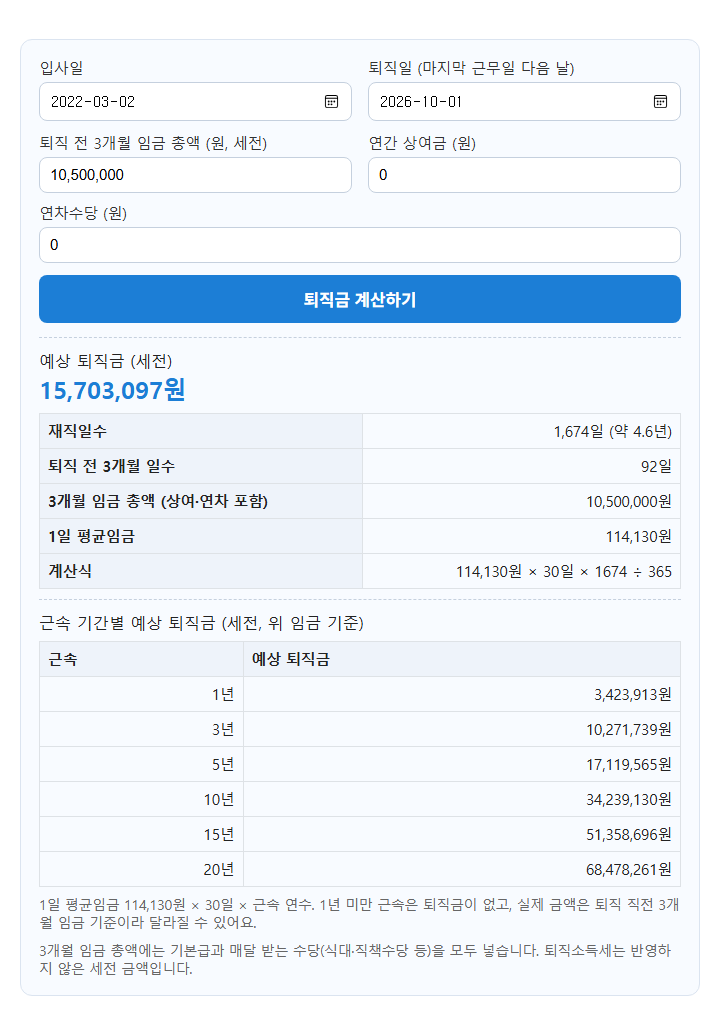Click the 20년 row cell
This screenshot has width=720, height=1019.
[x=141, y=870]
